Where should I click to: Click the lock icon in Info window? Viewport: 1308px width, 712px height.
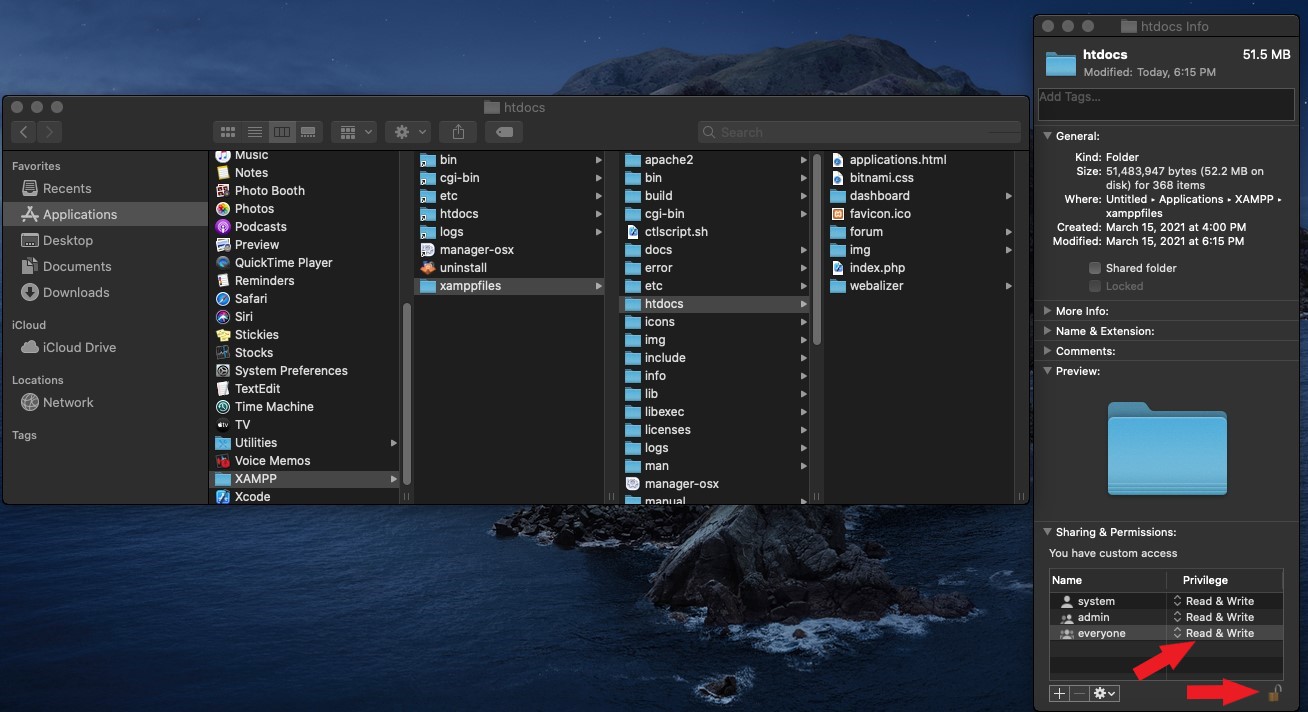pos(1275,692)
